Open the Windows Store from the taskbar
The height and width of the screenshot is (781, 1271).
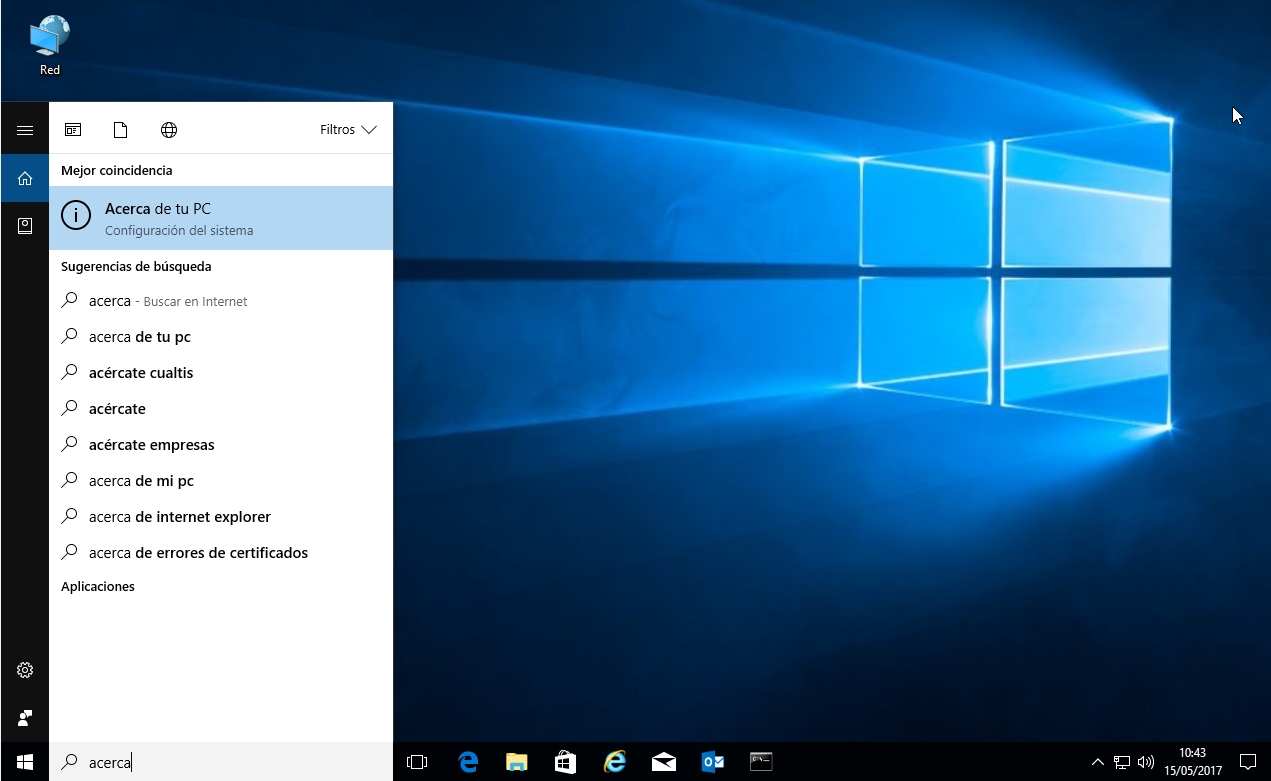(566, 762)
